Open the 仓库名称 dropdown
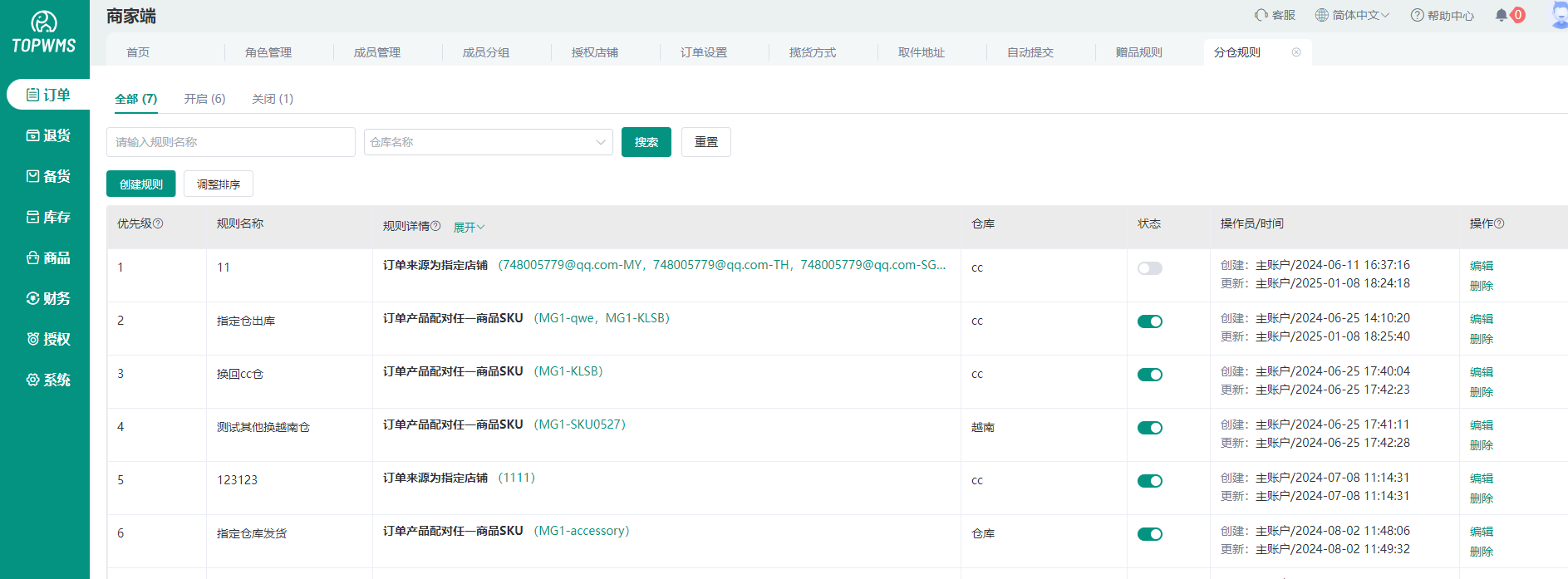The height and width of the screenshot is (579, 1568). (488, 142)
